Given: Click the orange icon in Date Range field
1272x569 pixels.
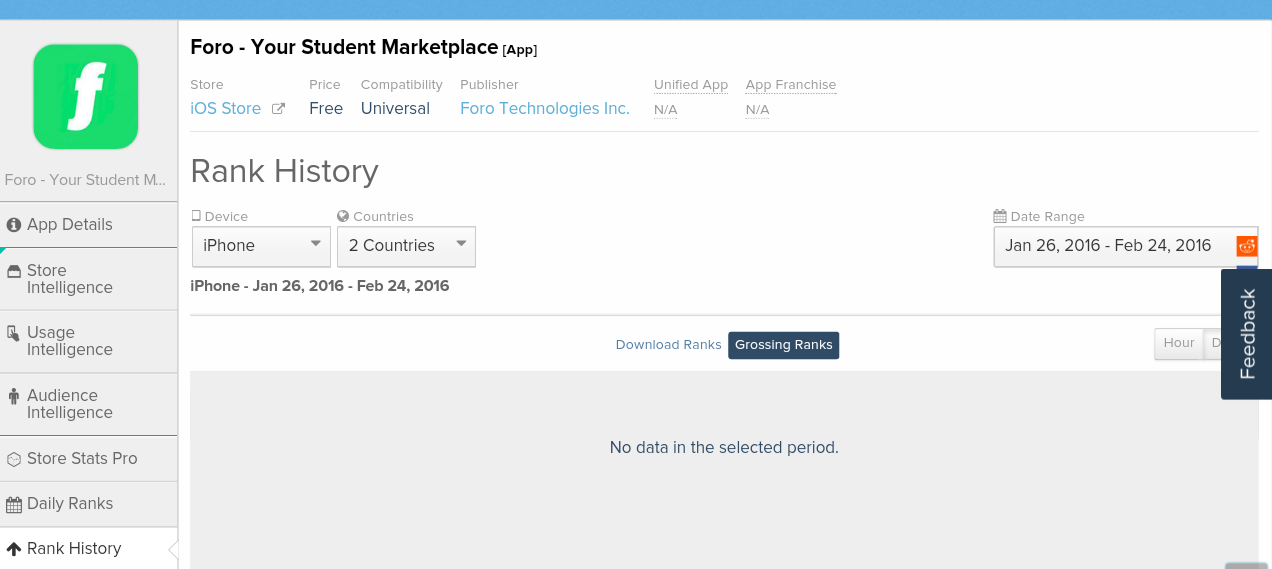Looking at the screenshot, I should [x=1246, y=246].
